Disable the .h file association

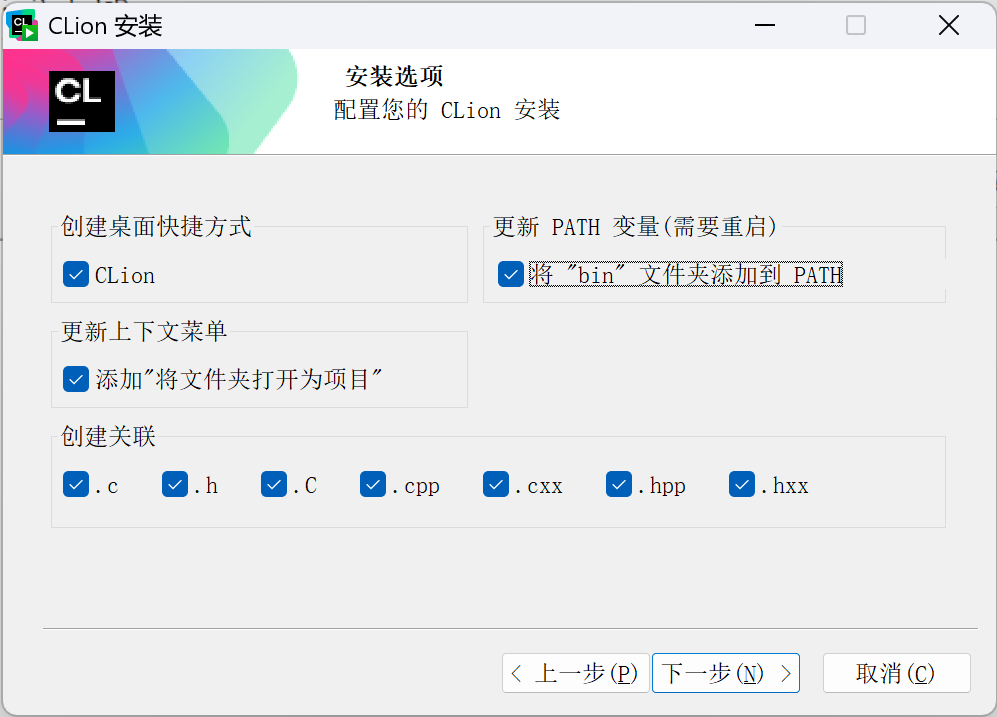(x=174, y=485)
